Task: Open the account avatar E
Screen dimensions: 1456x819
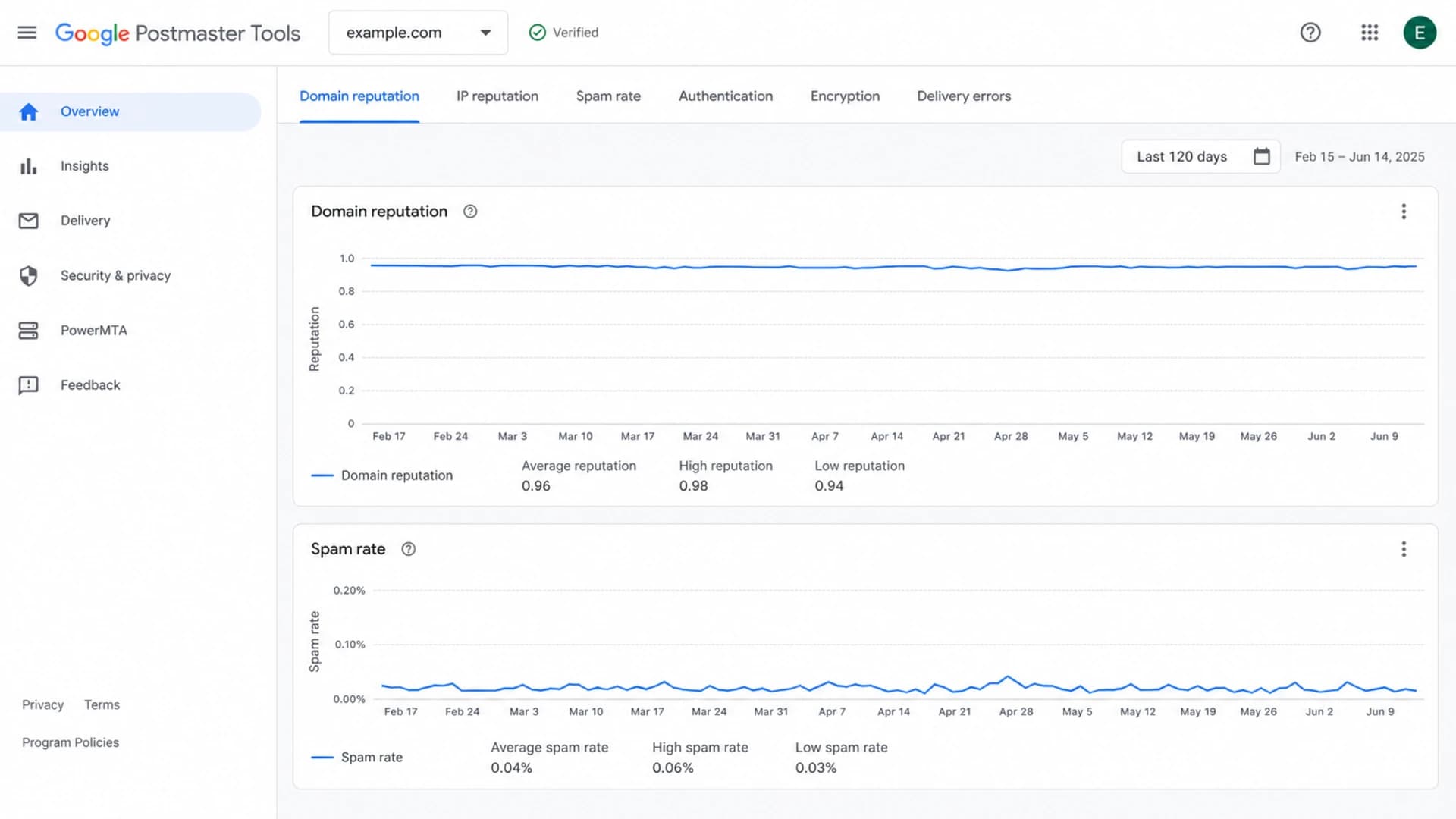Action: pyautogui.click(x=1420, y=33)
